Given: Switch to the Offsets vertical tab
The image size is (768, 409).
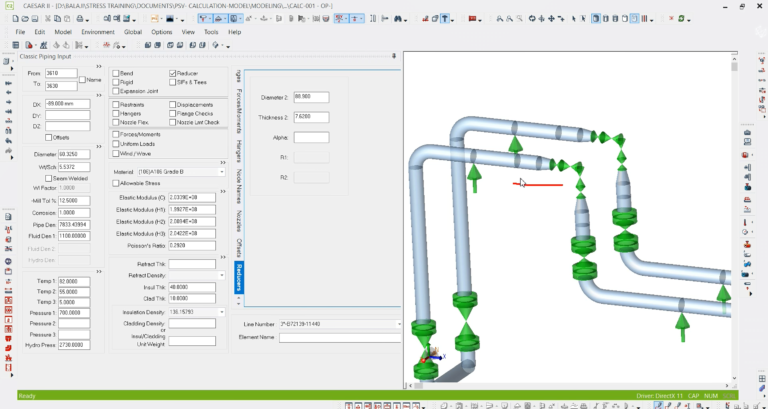Looking at the screenshot, I should point(239,248).
